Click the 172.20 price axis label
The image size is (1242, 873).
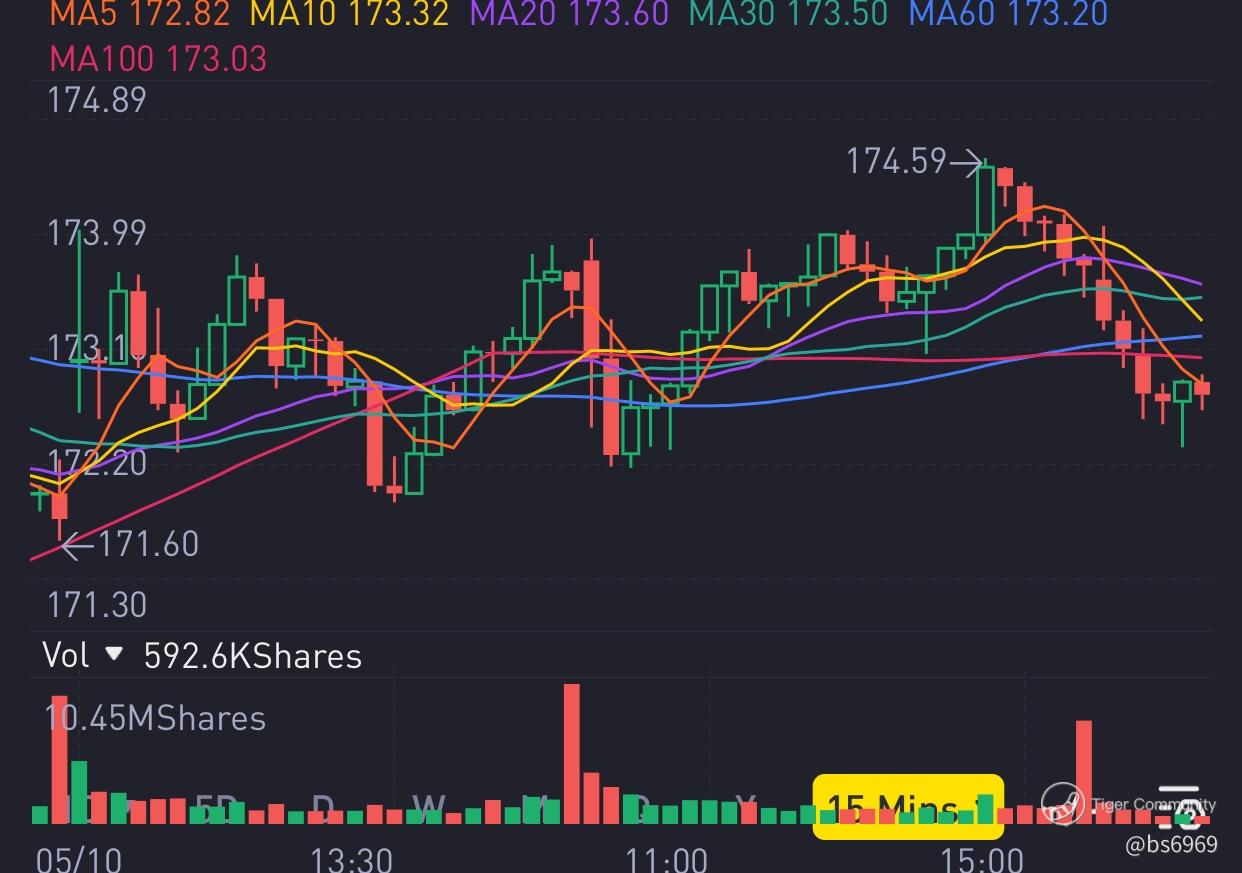pos(97,462)
